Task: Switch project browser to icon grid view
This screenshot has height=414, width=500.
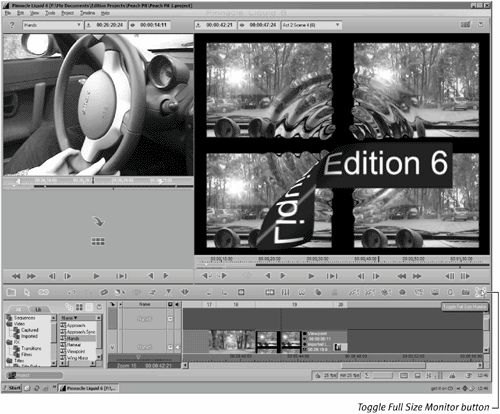Action: (79, 307)
